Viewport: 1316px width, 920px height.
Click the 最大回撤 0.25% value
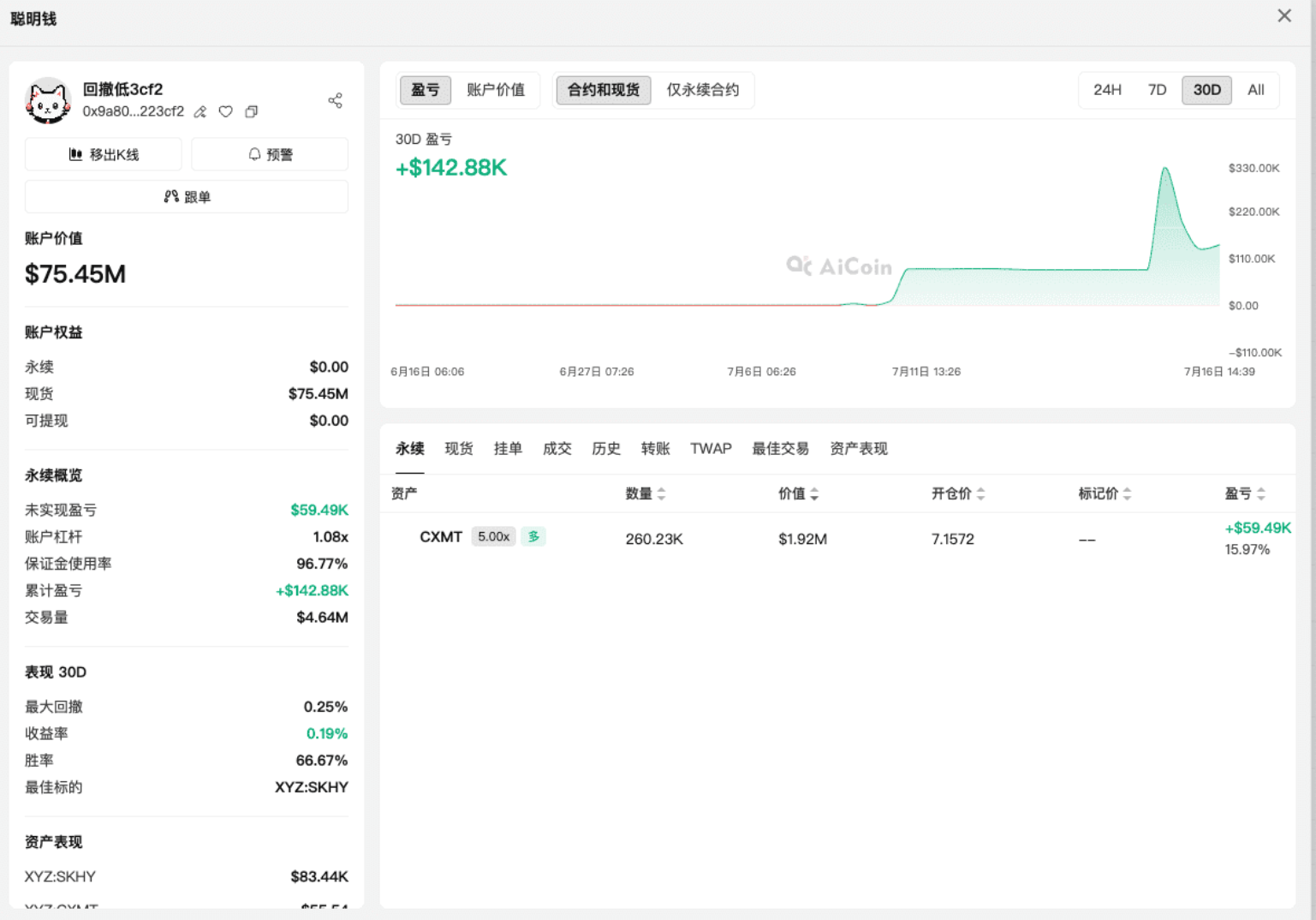(x=325, y=708)
